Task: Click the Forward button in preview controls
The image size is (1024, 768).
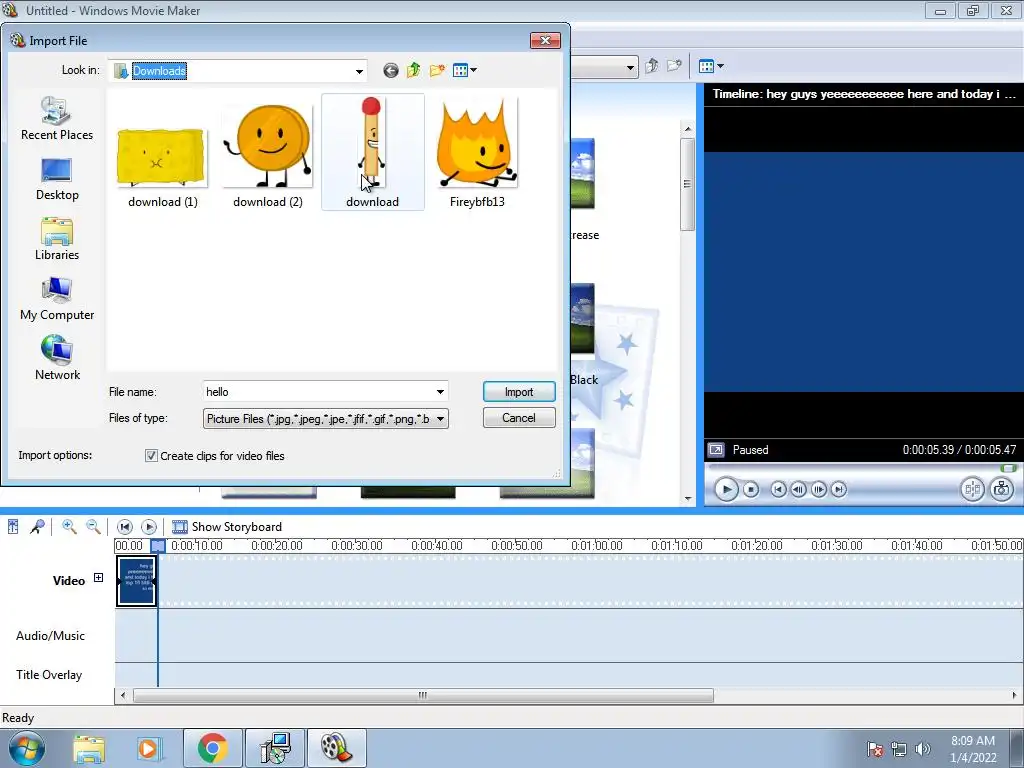Action: tap(839, 488)
